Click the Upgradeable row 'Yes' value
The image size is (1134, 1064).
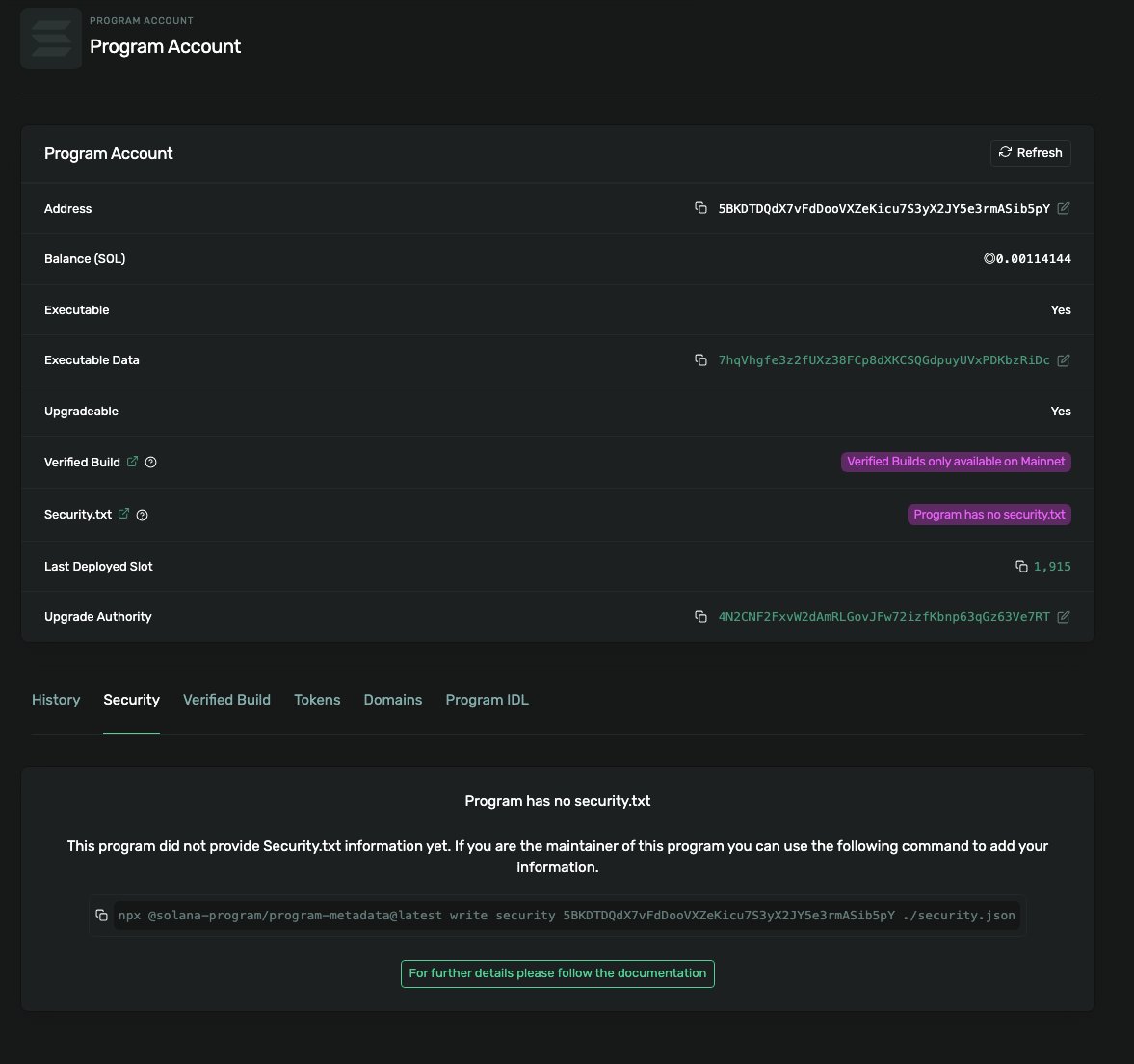point(1060,411)
